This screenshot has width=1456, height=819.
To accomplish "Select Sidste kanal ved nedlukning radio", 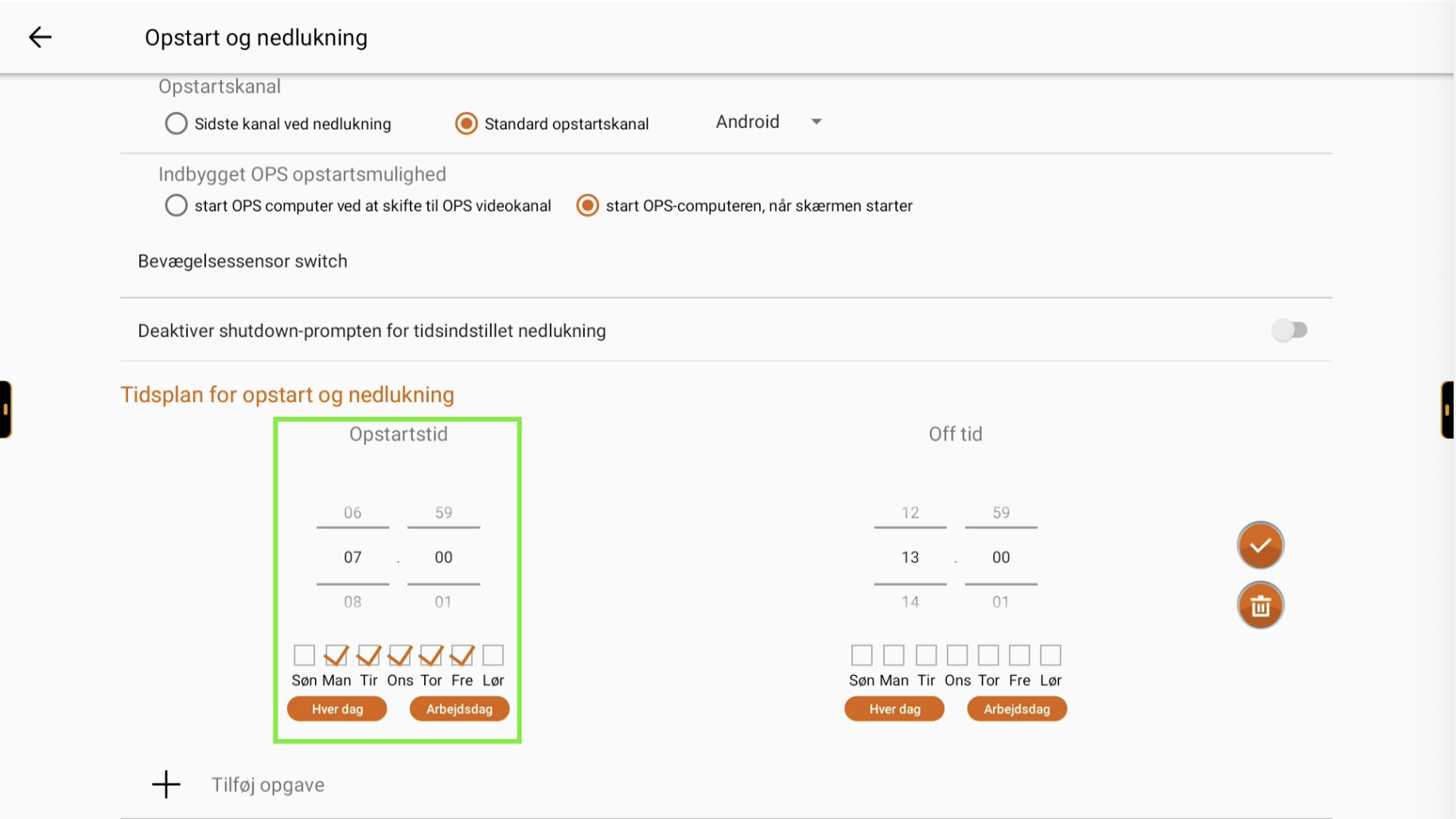I will tap(176, 124).
